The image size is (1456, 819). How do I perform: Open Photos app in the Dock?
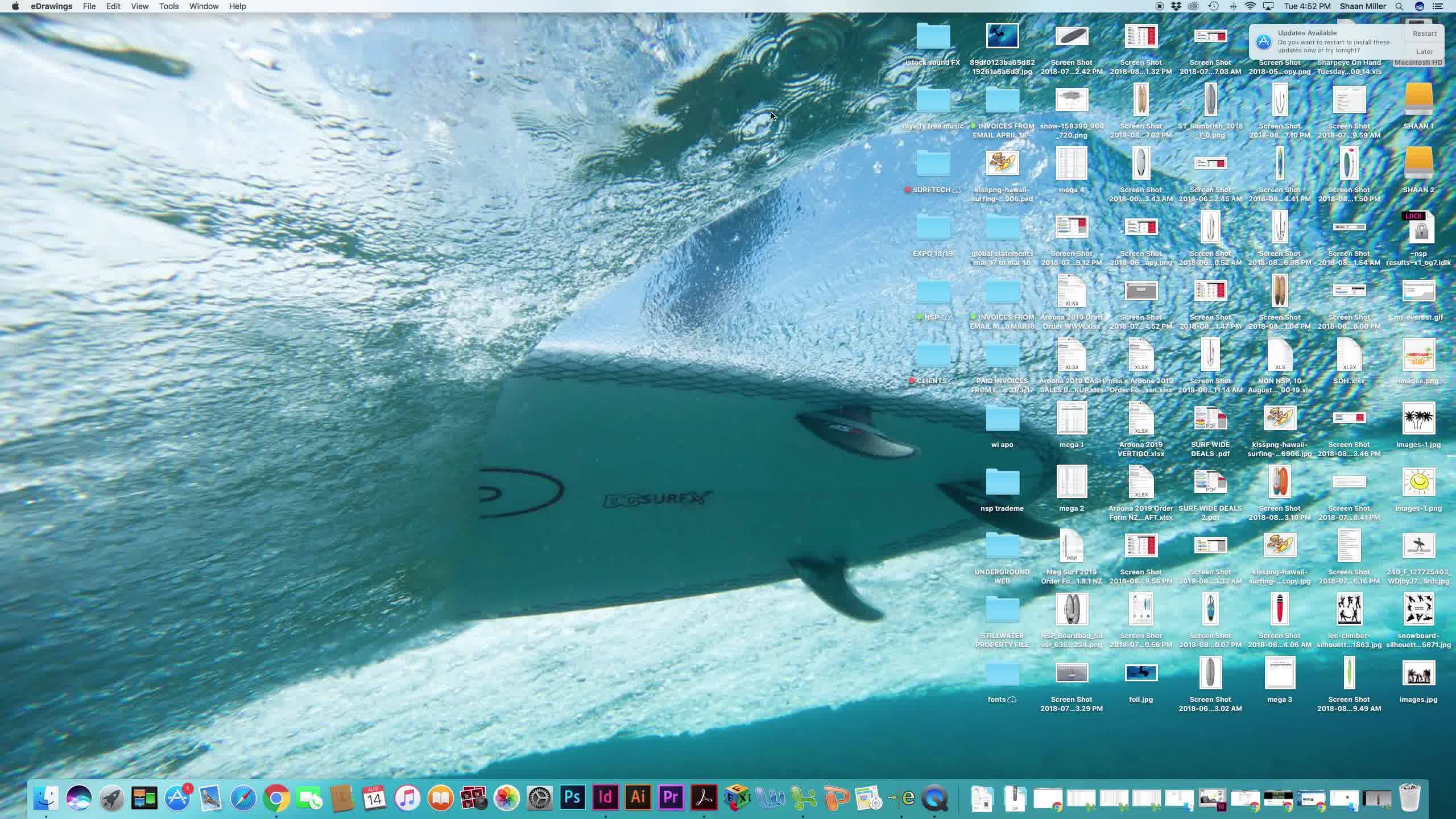(506, 798)
